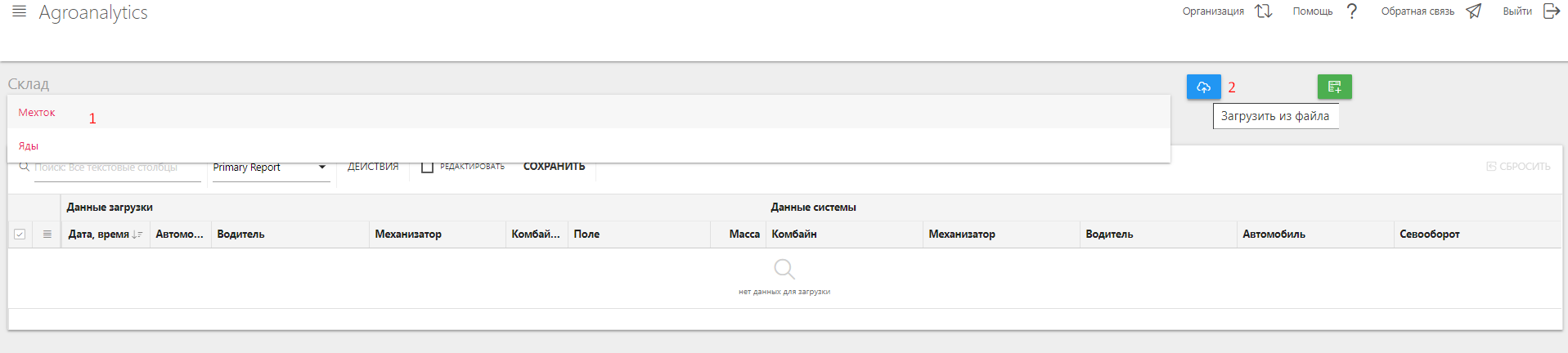1568x353 pixels.
Task: Click the blue upload-from-file cloud button
Action: tap(1203, 87)
